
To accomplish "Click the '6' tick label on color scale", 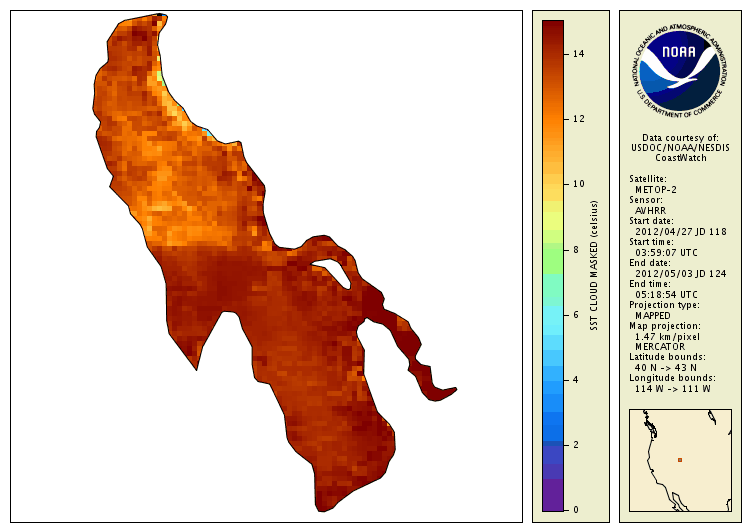I will coord(576,315).
